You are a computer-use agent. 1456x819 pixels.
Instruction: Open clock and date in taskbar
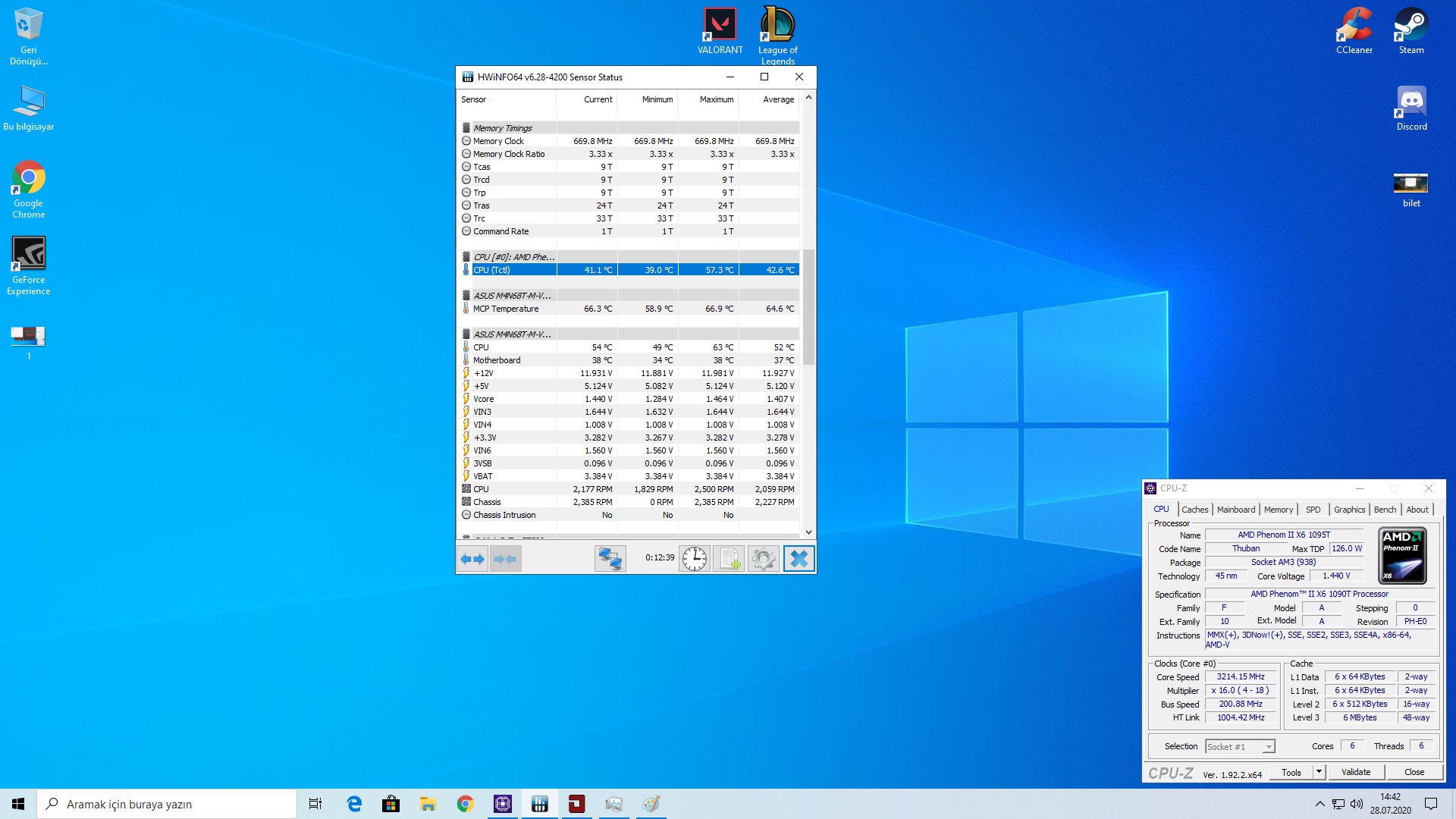point(1390,804)
